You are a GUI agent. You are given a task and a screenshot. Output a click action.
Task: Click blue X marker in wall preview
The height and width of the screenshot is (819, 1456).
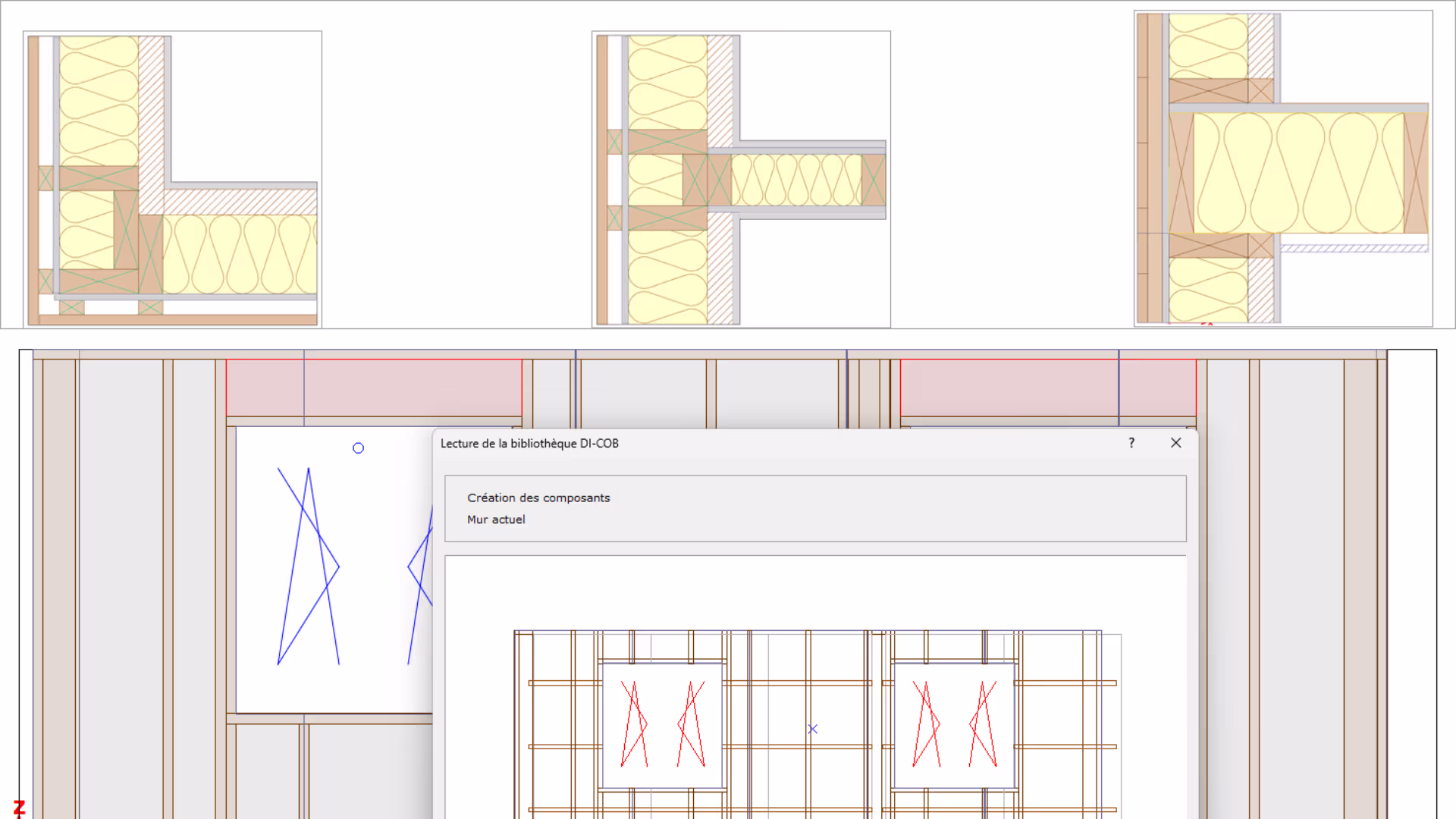813,729
